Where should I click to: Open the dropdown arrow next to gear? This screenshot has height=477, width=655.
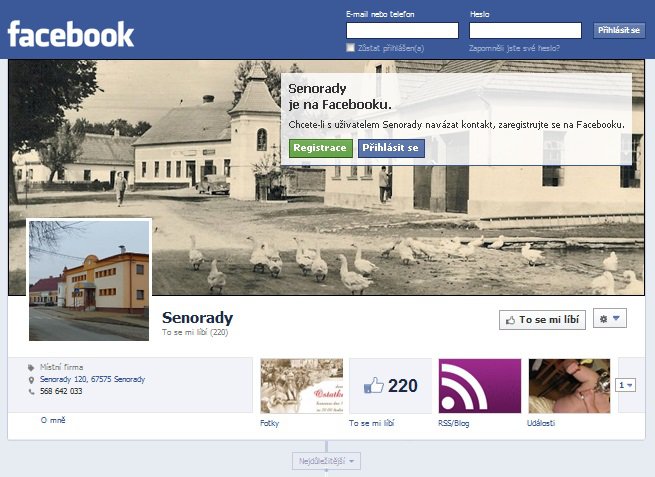[x=616, y=318]
